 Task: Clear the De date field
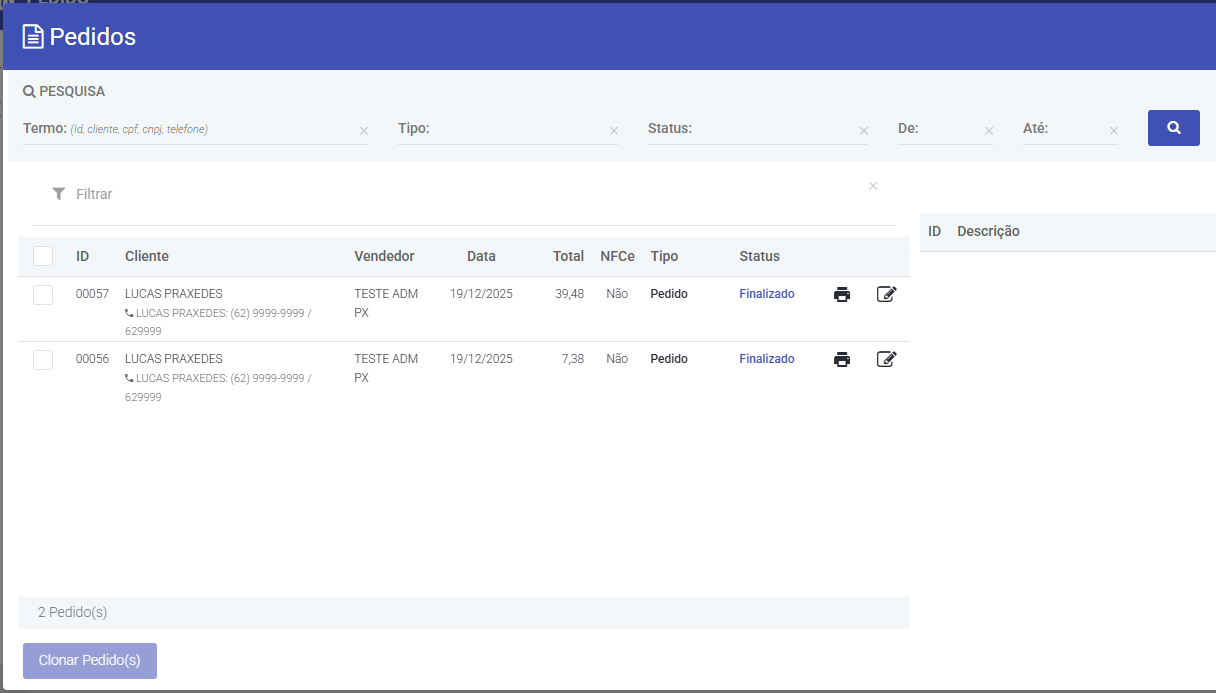[x=989, y=131]
